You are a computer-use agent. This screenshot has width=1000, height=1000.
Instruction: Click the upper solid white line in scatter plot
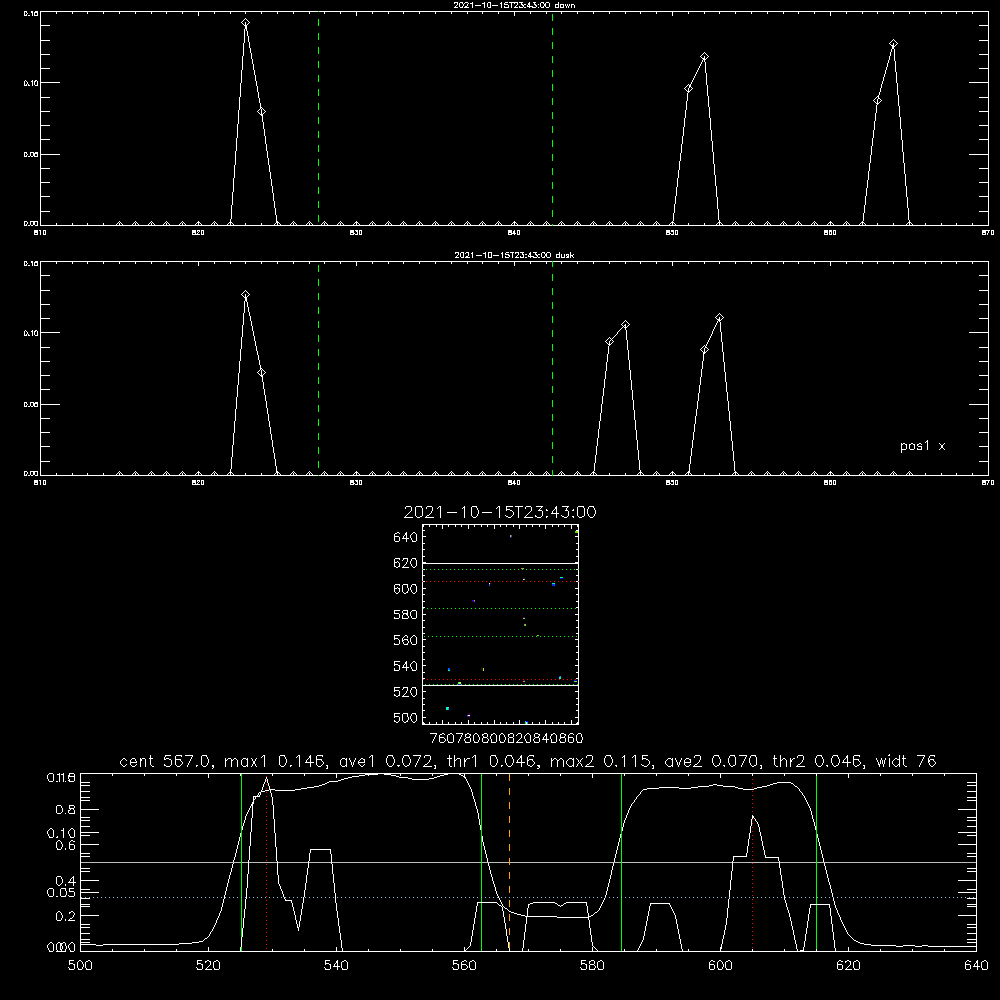(x=500, y=563)
